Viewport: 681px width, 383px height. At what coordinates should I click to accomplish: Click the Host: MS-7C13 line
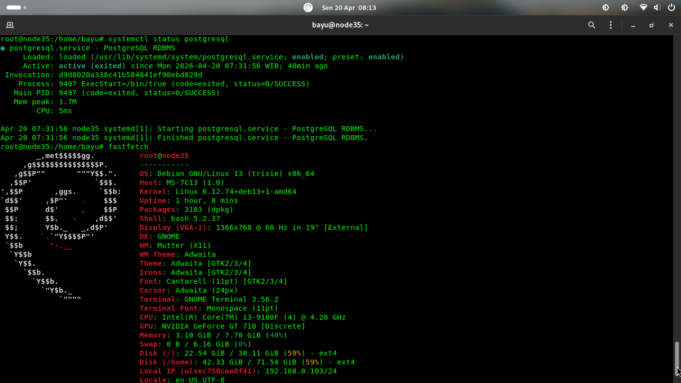click(182, 183)
